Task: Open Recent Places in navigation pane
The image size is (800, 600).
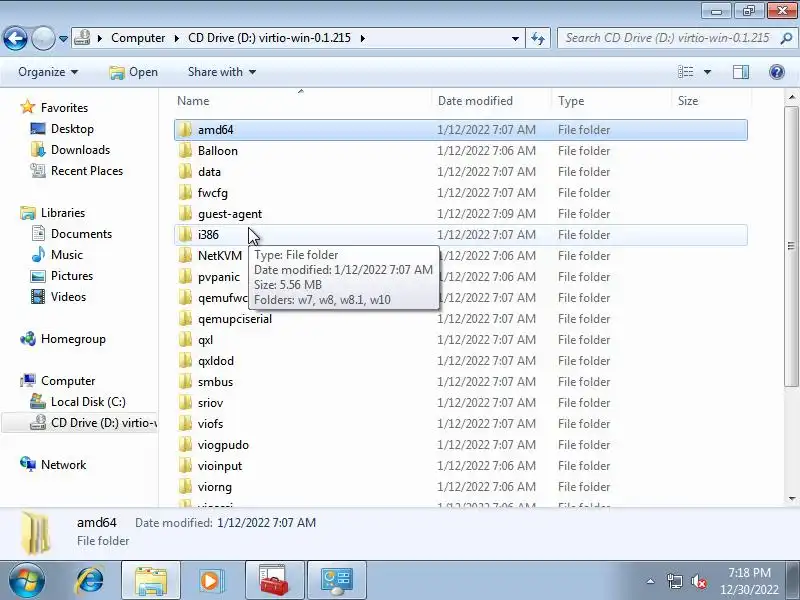Action: 87,170
